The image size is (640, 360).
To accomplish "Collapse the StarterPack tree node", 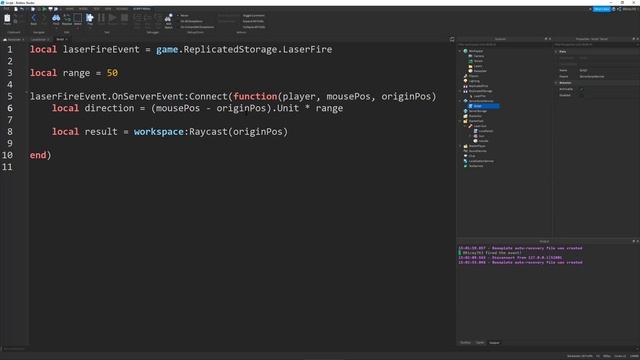I will point(460,121).
